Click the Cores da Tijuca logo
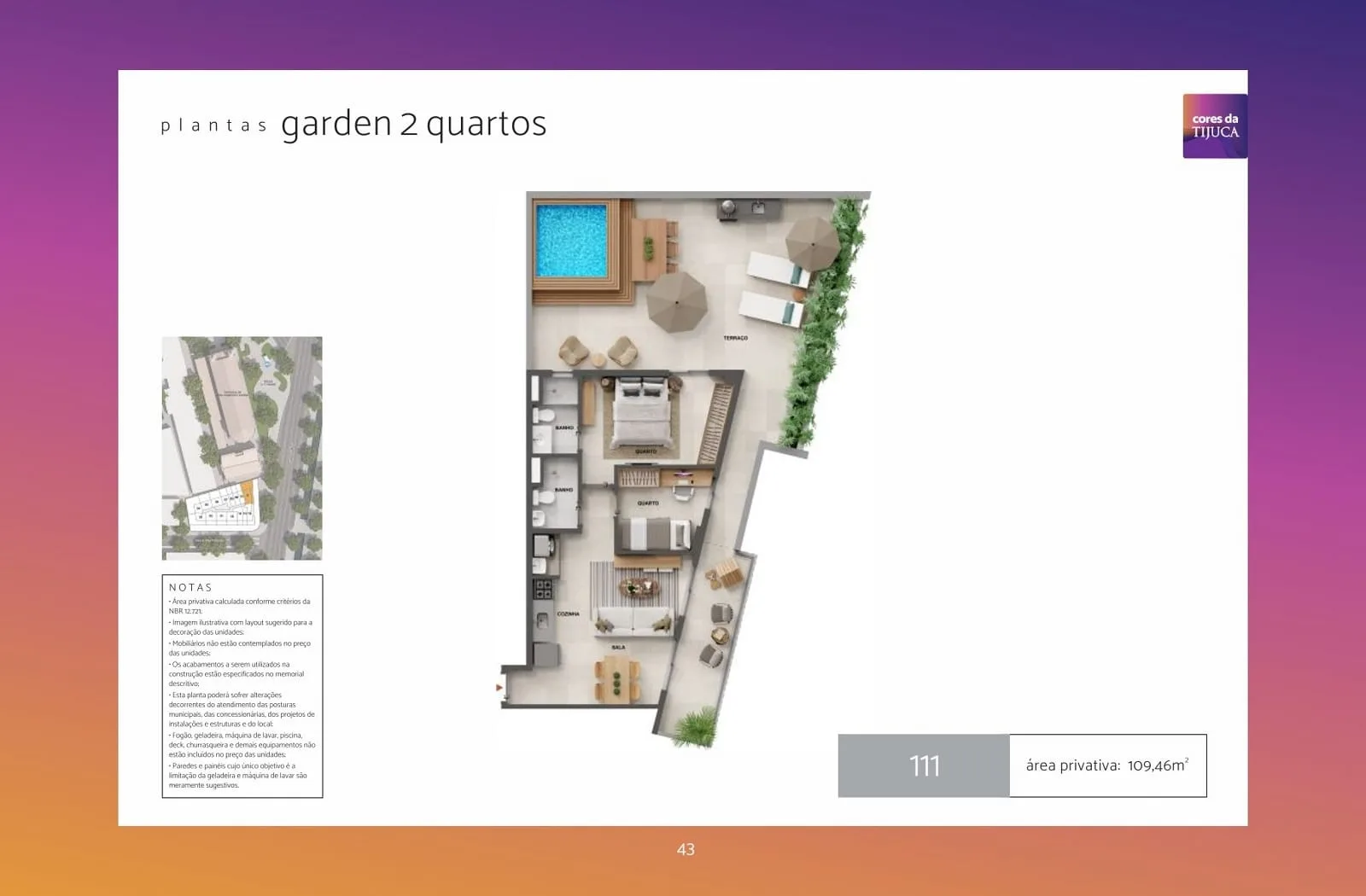The image size is (1366, 896). coord(1215,126)
